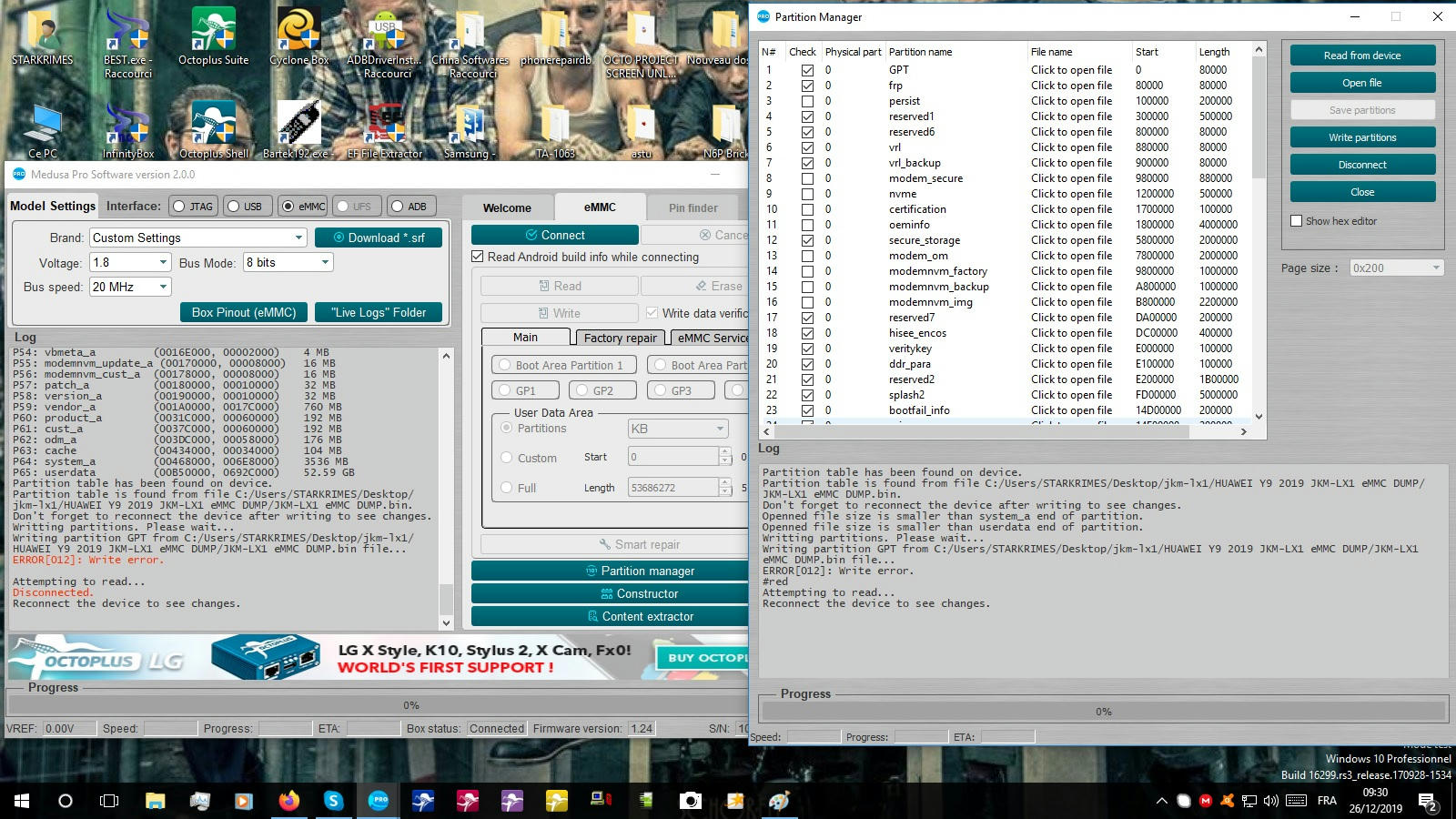Click the Medusa PRO taskbar icon
Viewport: 1456px width, 819px height.
pyautogui.click(x=379, y=801)
